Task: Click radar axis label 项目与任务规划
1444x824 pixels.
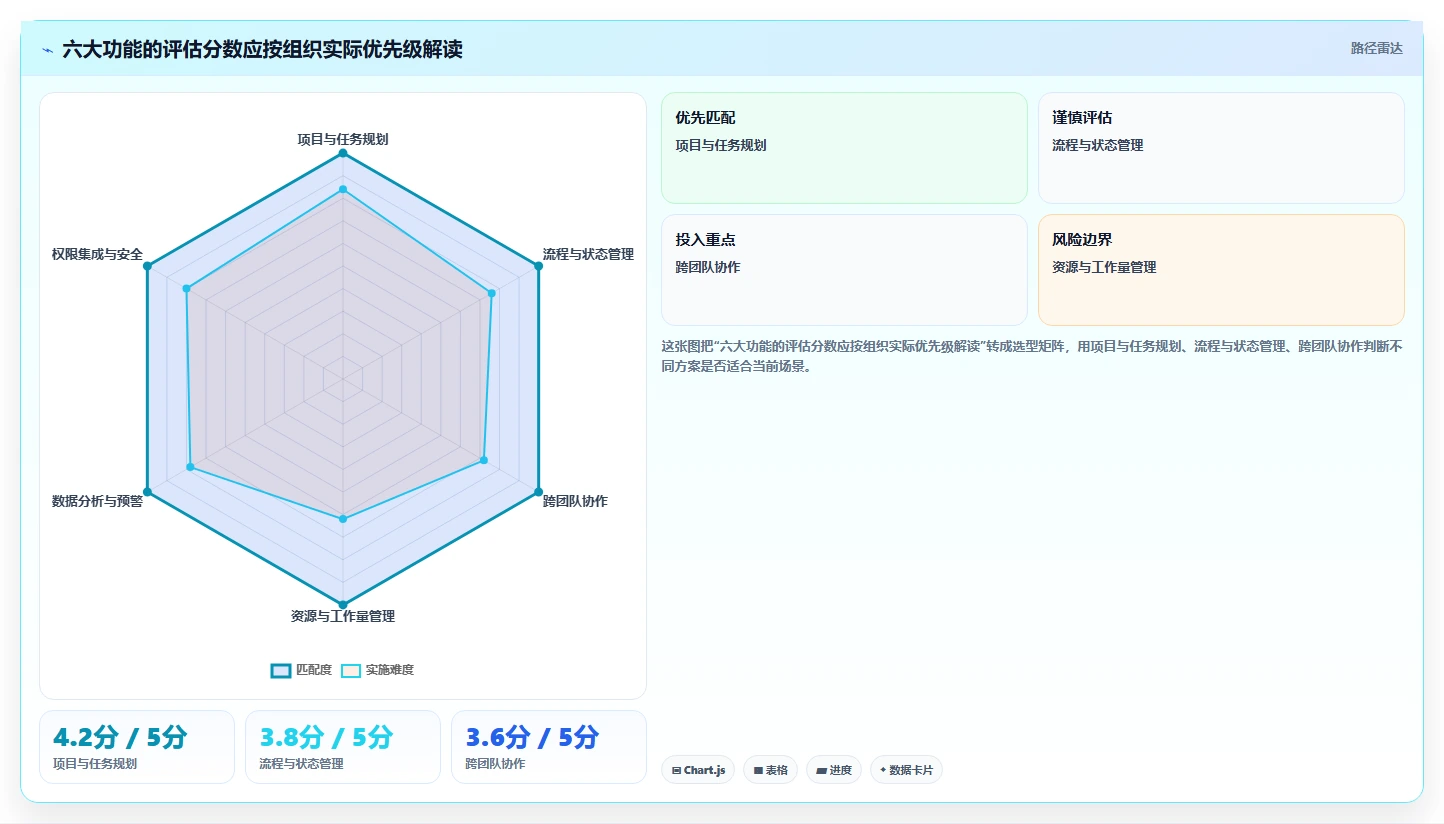Action: click(x=343, y=139)
